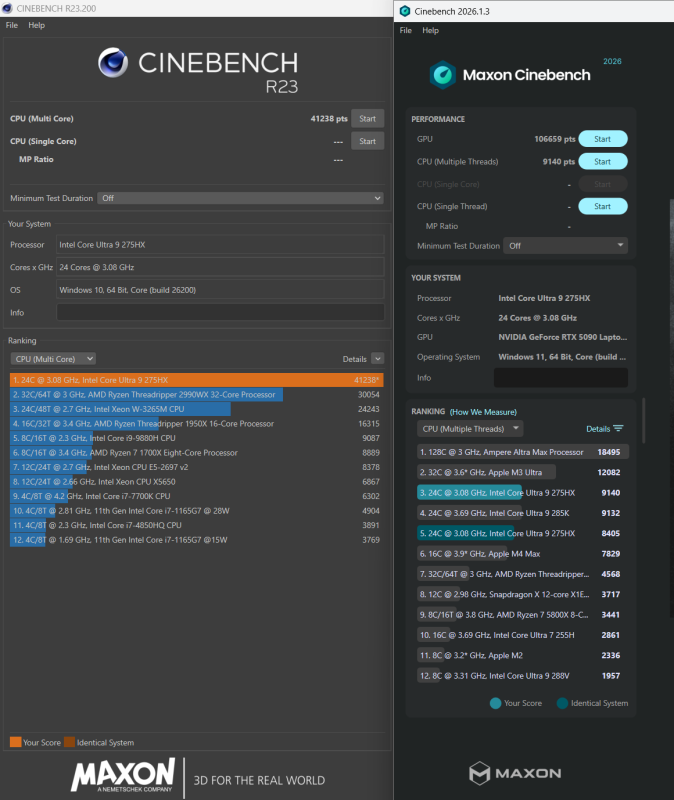The height and width of the screenshot is (800, 674).
Task: Open Help menu in Cinebench R23
Action: pyautogui.click(x=36, y=25)
